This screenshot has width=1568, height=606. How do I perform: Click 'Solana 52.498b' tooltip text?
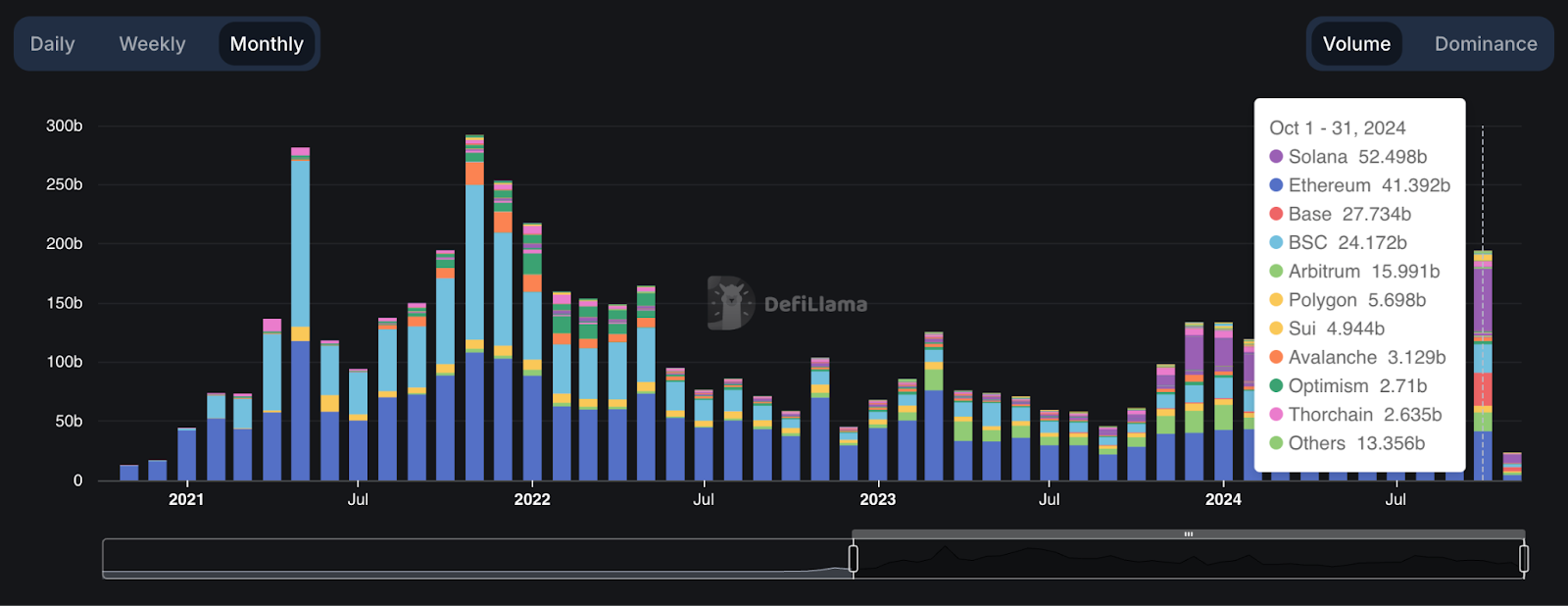[x=1357, y=157]
